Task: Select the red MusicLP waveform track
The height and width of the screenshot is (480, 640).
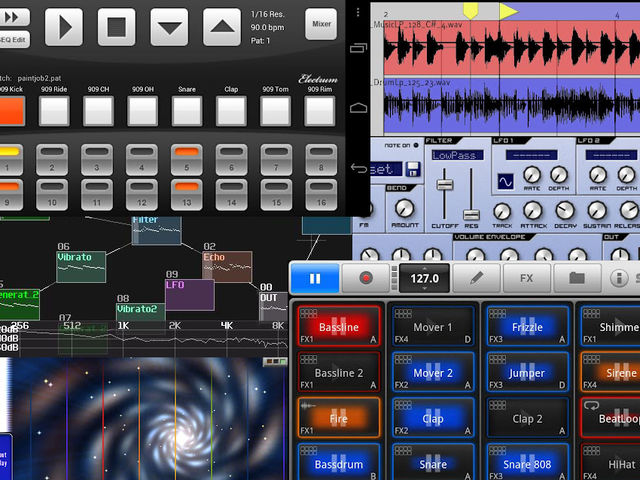Action: [512, 47]
